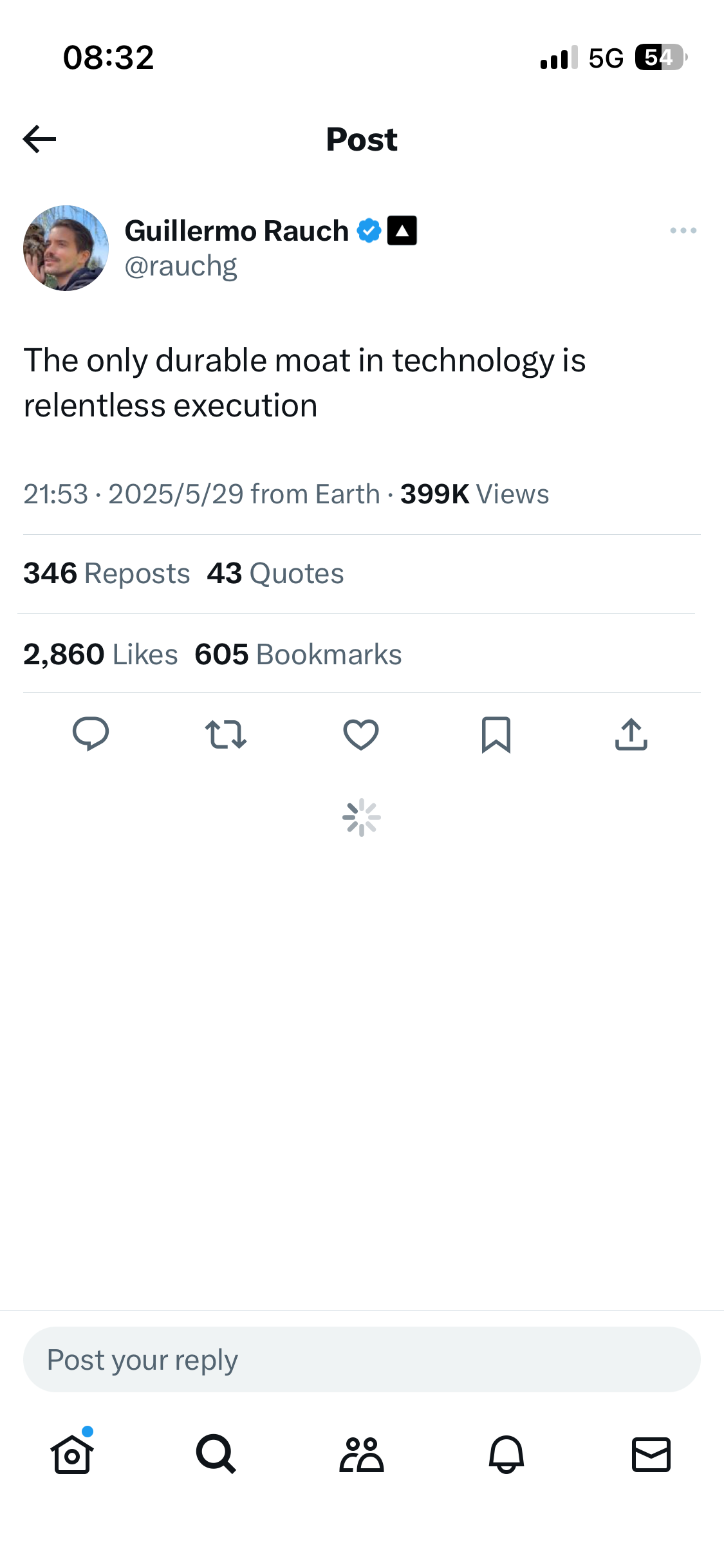Go back using the arrow icon

(40, 139)
